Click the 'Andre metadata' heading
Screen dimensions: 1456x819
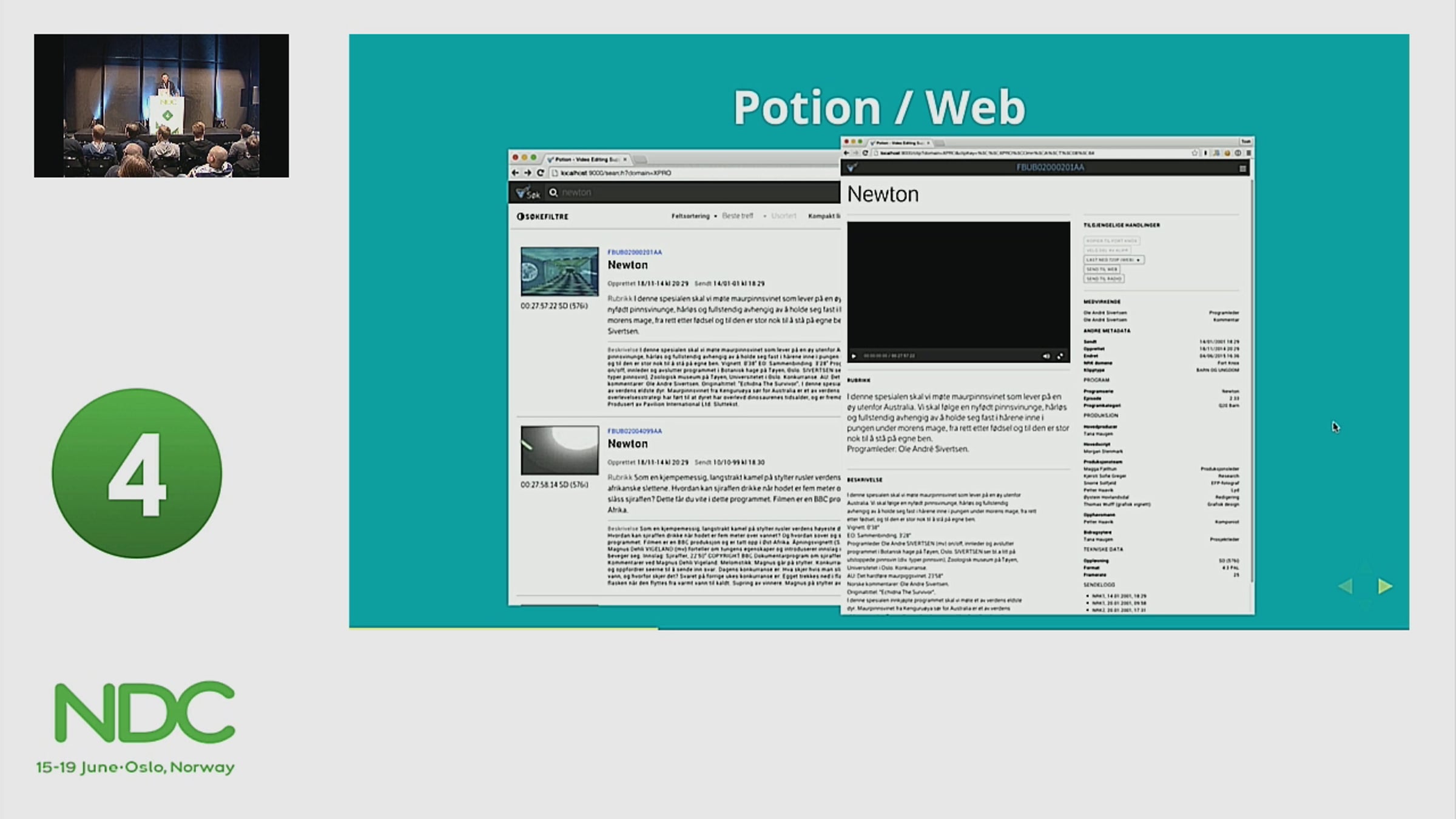point(1107,331)
